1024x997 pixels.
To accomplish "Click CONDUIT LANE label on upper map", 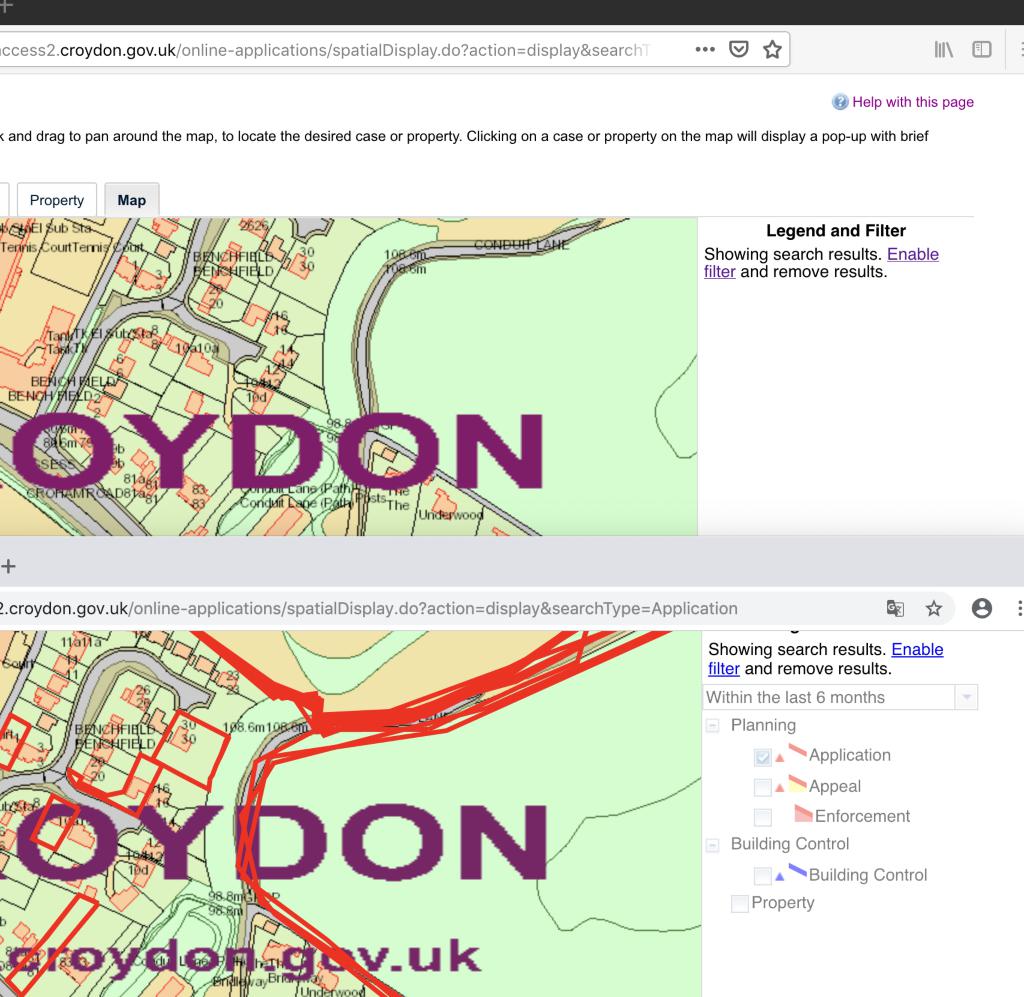I will tap(521, 245).
